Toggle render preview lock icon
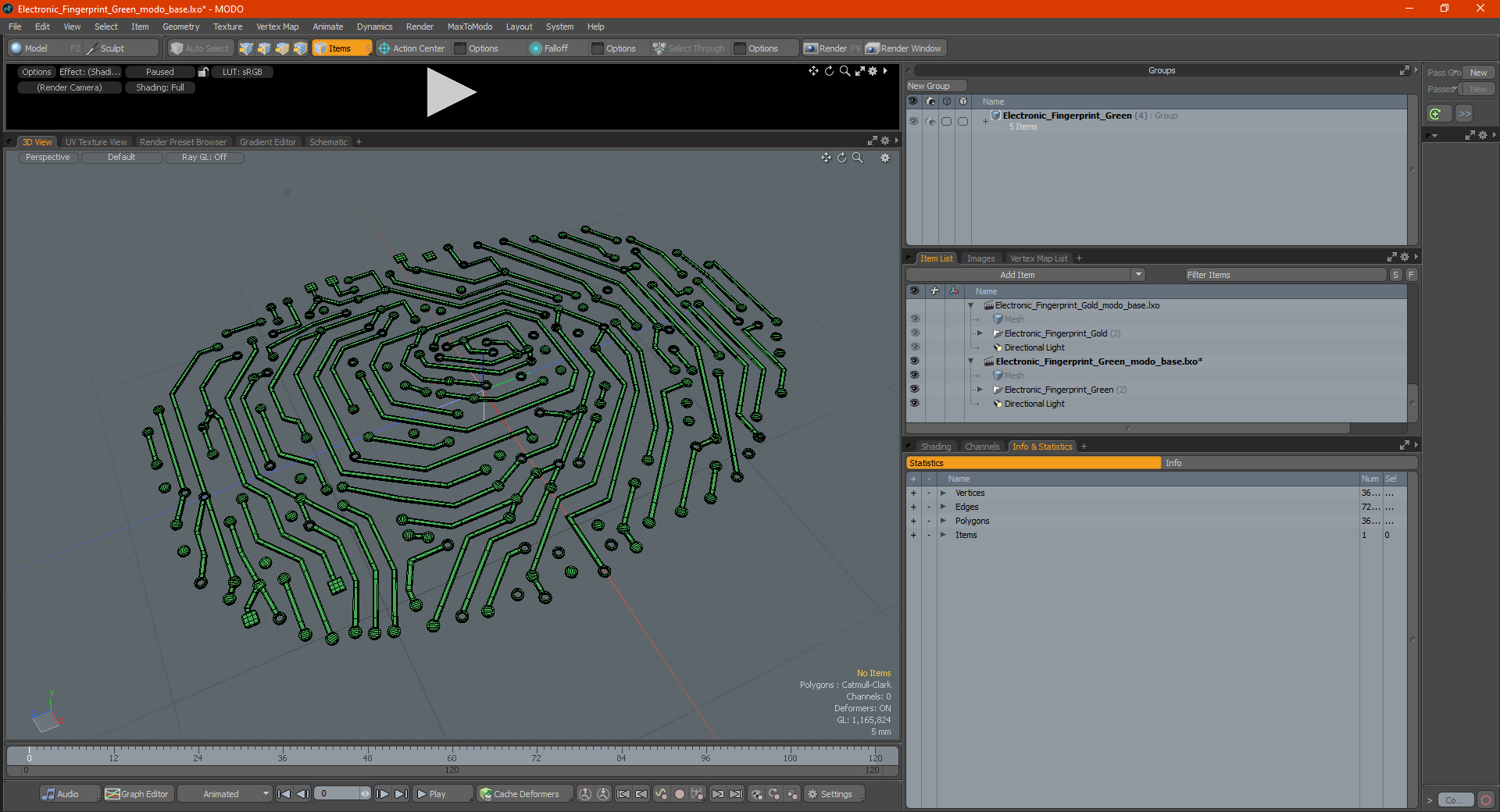The image size is (1500, 812). click(203, 72)
